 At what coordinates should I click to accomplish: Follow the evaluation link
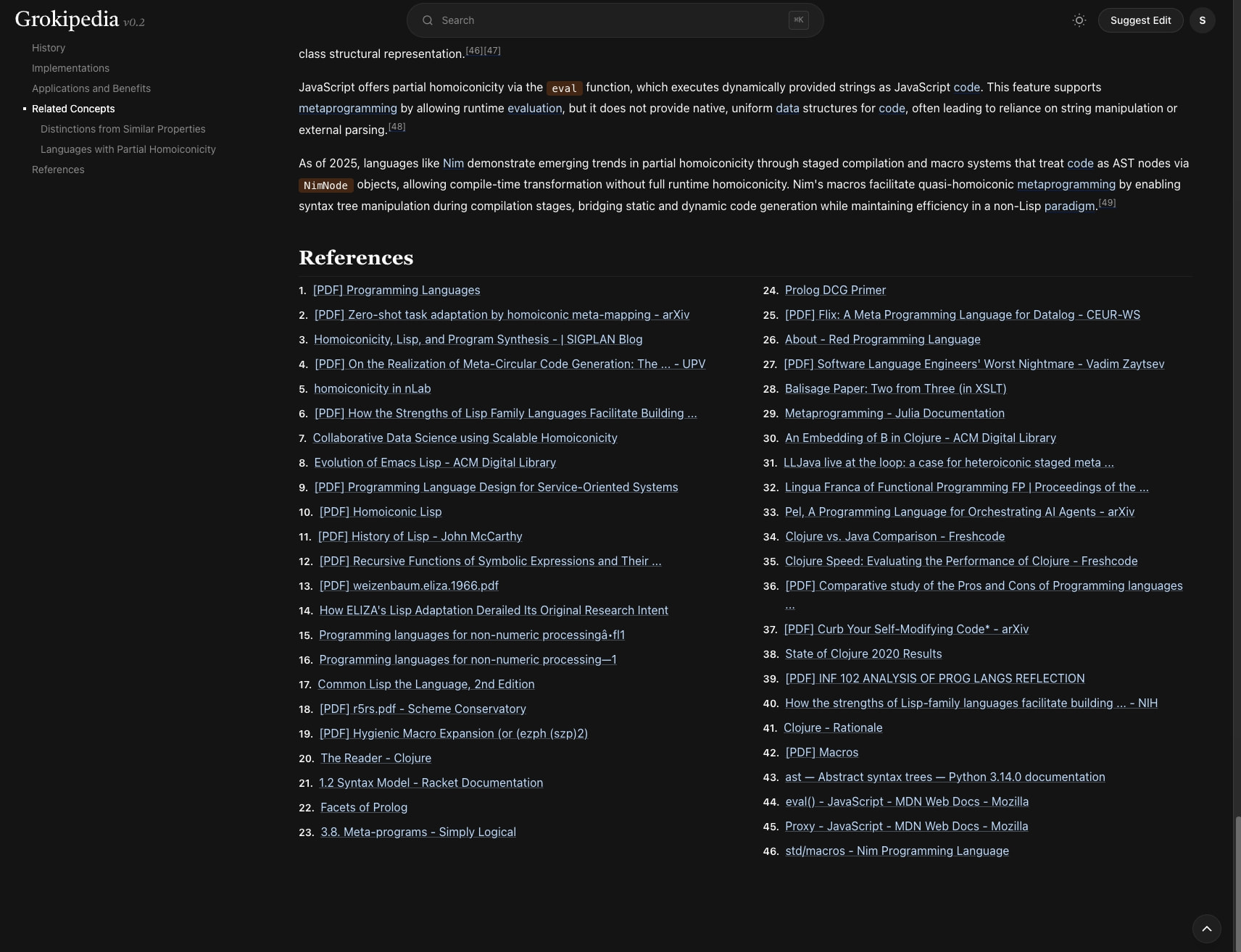point(535,108)
